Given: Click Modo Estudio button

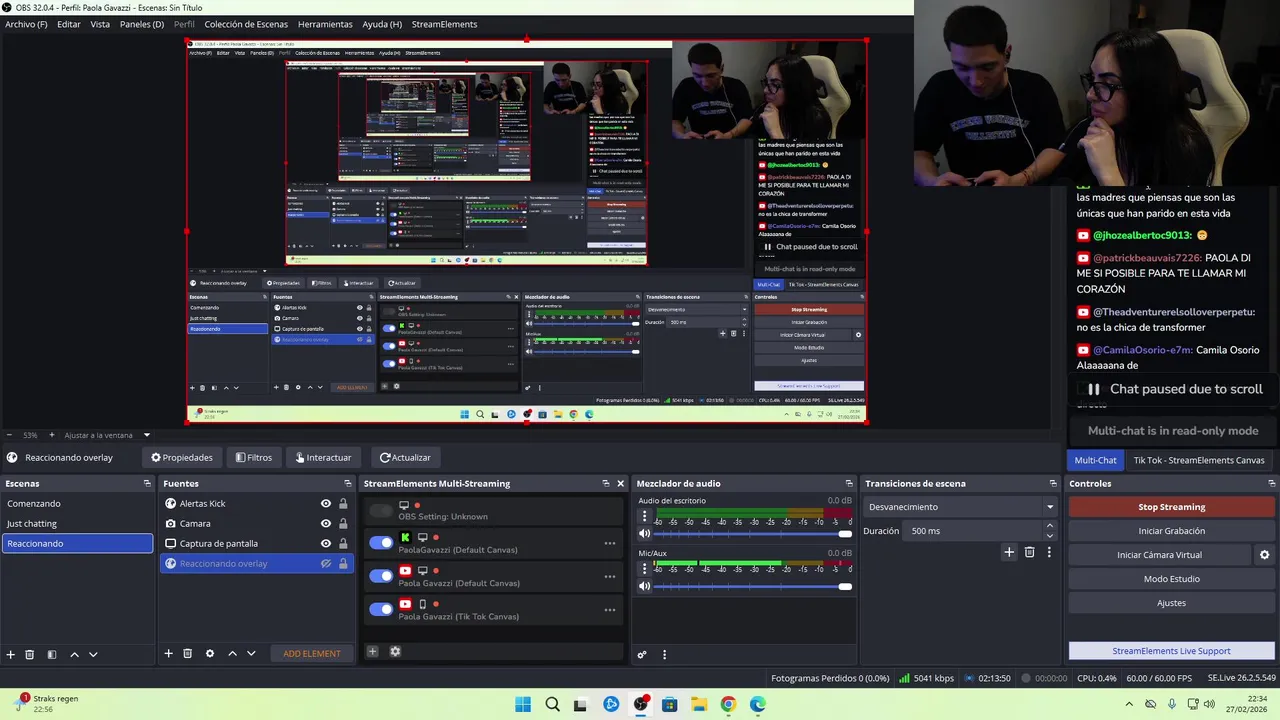Looking at the screenshot, I should 1171,579.
